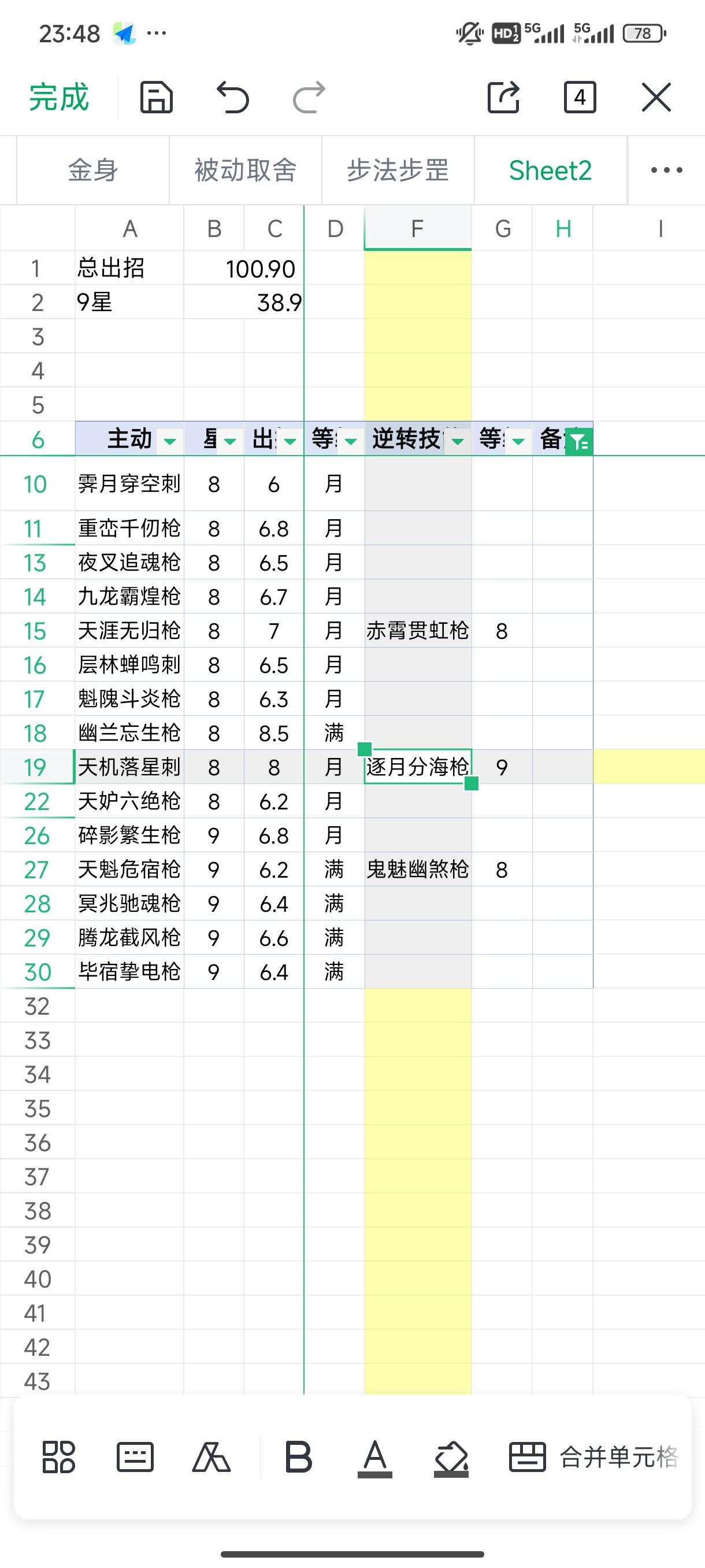Switch to the 金身 sheet tab
The image size is (705, 1568).
[92, 170]
